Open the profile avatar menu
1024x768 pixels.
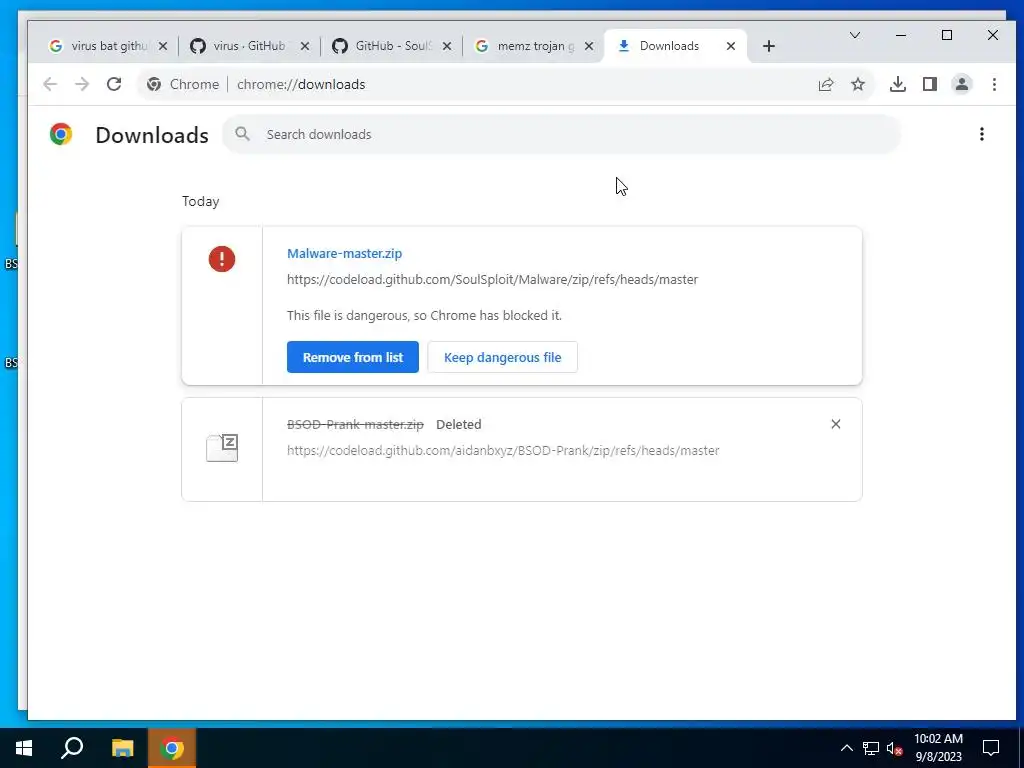tap(961, 84)
